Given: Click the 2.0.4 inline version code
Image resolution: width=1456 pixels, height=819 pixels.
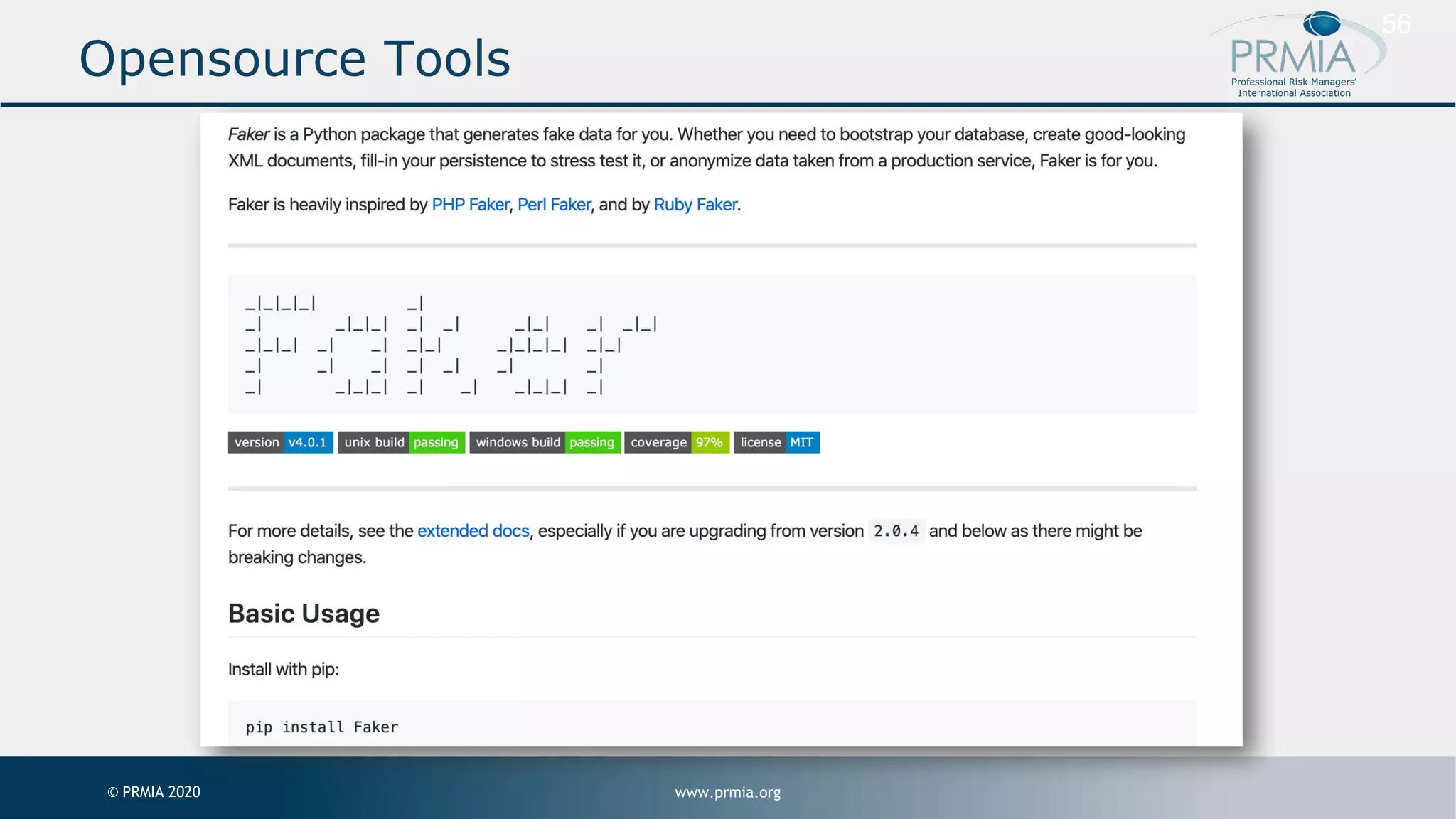Looking at the screenshot, I should 896,531.
